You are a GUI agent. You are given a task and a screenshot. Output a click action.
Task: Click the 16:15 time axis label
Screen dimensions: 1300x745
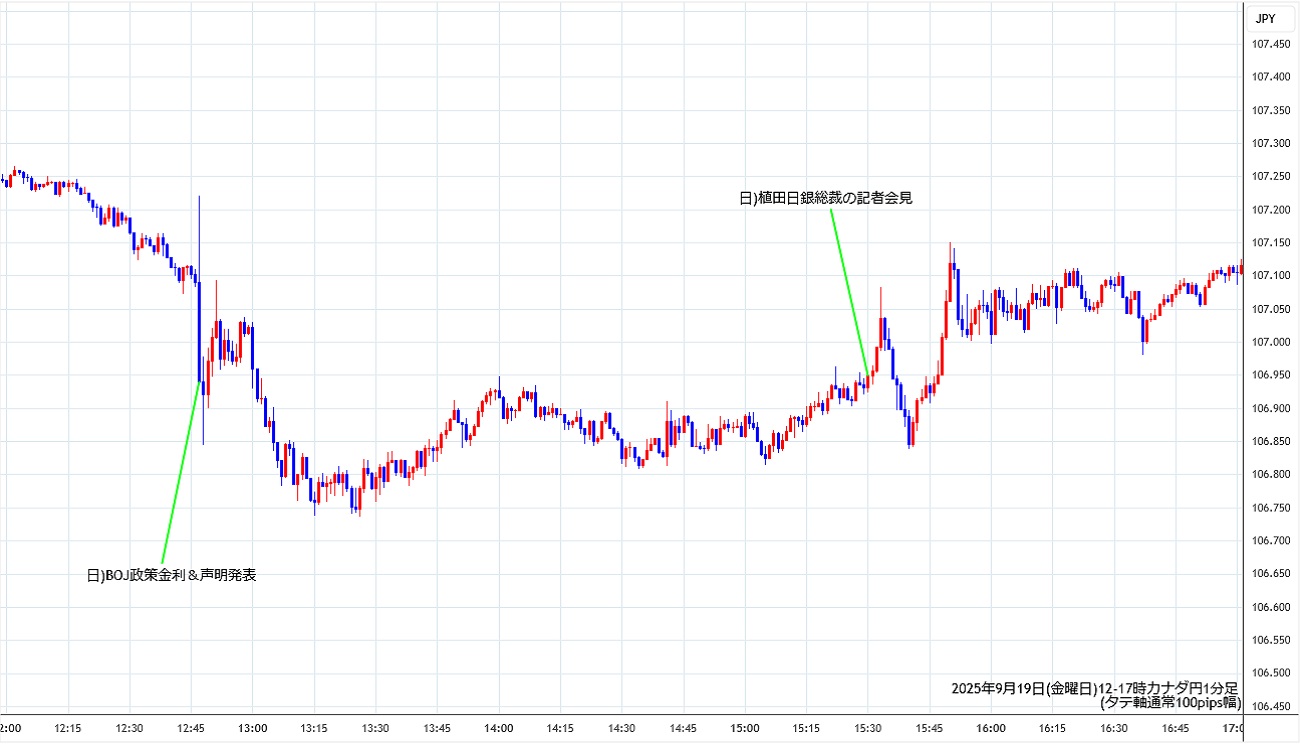[x=1052, y=729]
